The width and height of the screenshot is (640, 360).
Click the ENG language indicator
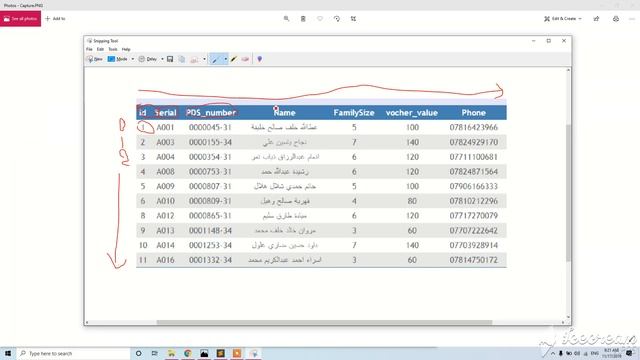tap(595, 353)
